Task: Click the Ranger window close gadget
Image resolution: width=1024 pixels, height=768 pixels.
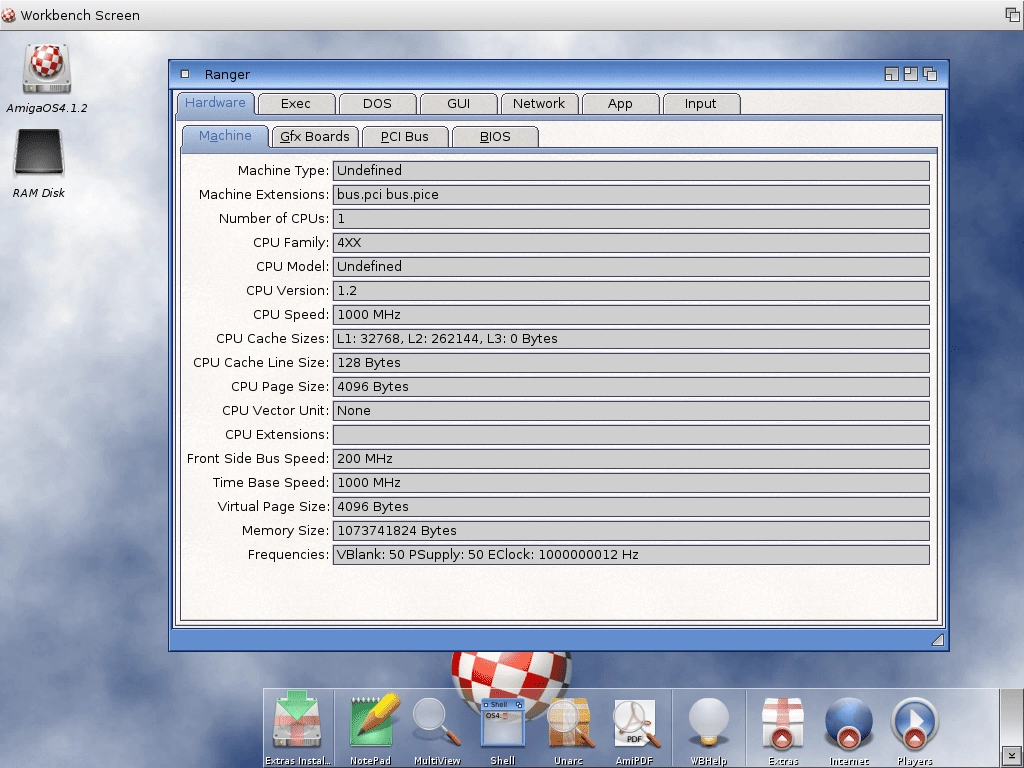Action: 185,74
